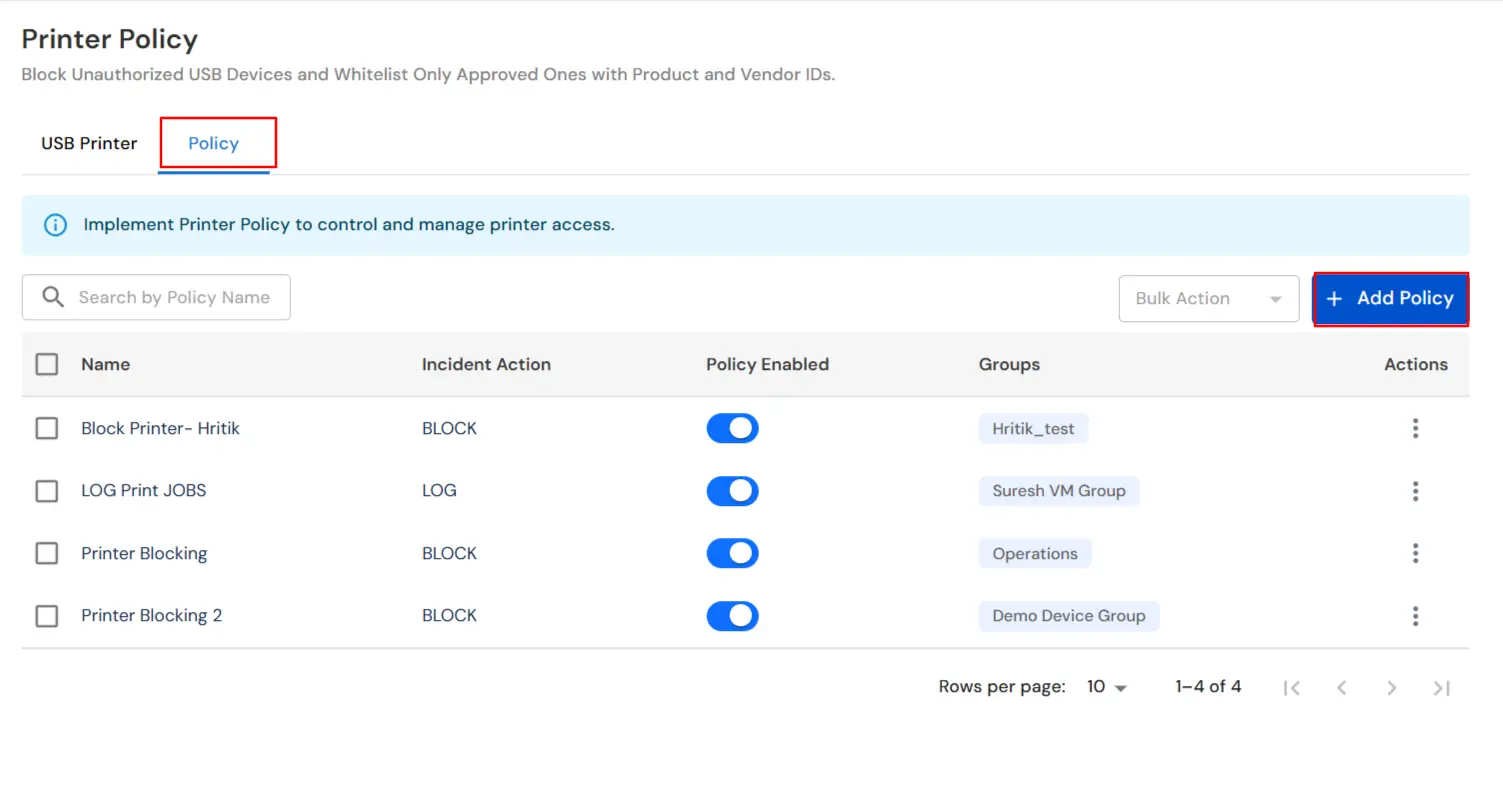Screen dimensions: 1503x791
Task: Click the search magnifier icon
Action: click(53, 297)
